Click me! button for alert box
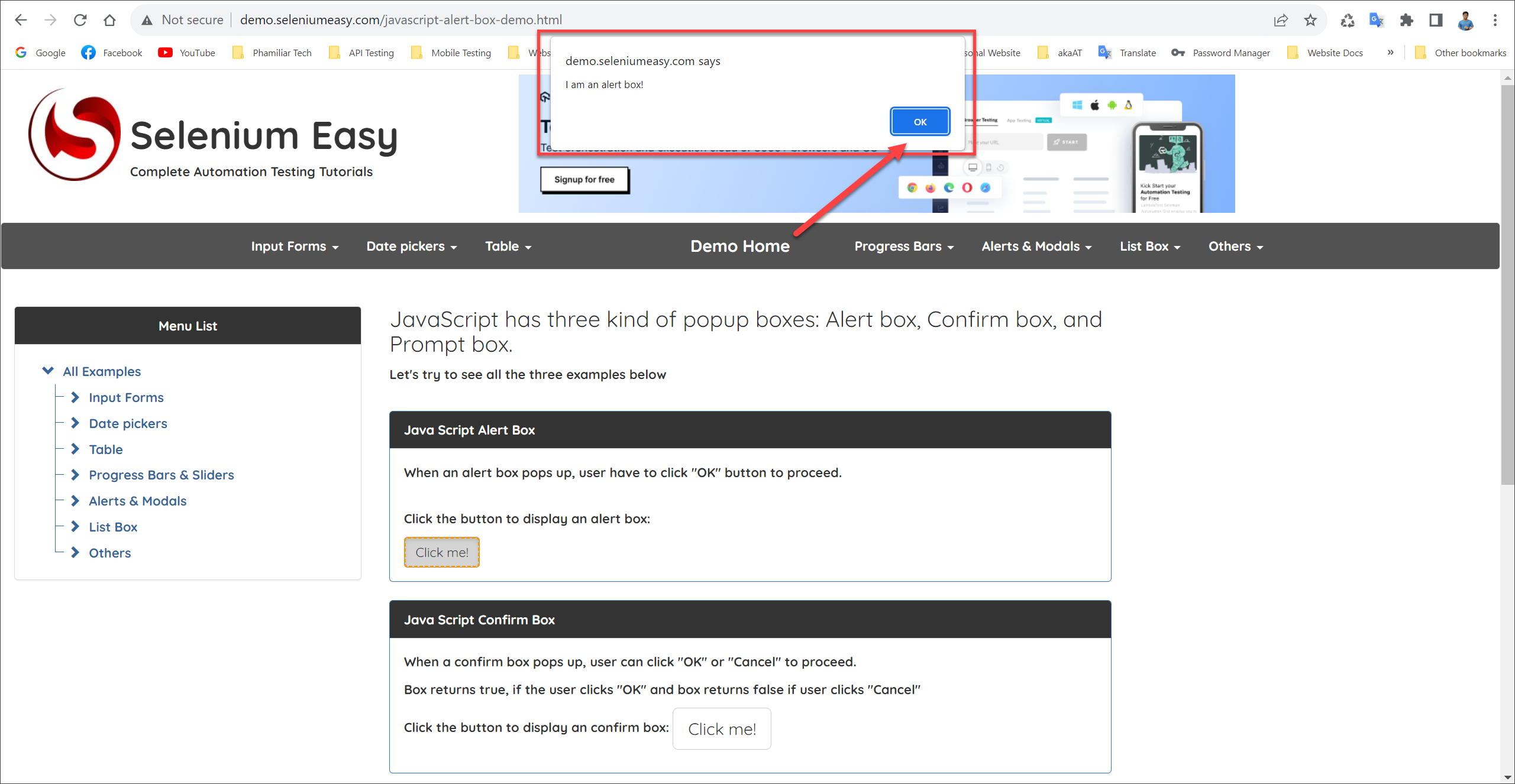Screen dimensions: 1515x784 point(441,552)
